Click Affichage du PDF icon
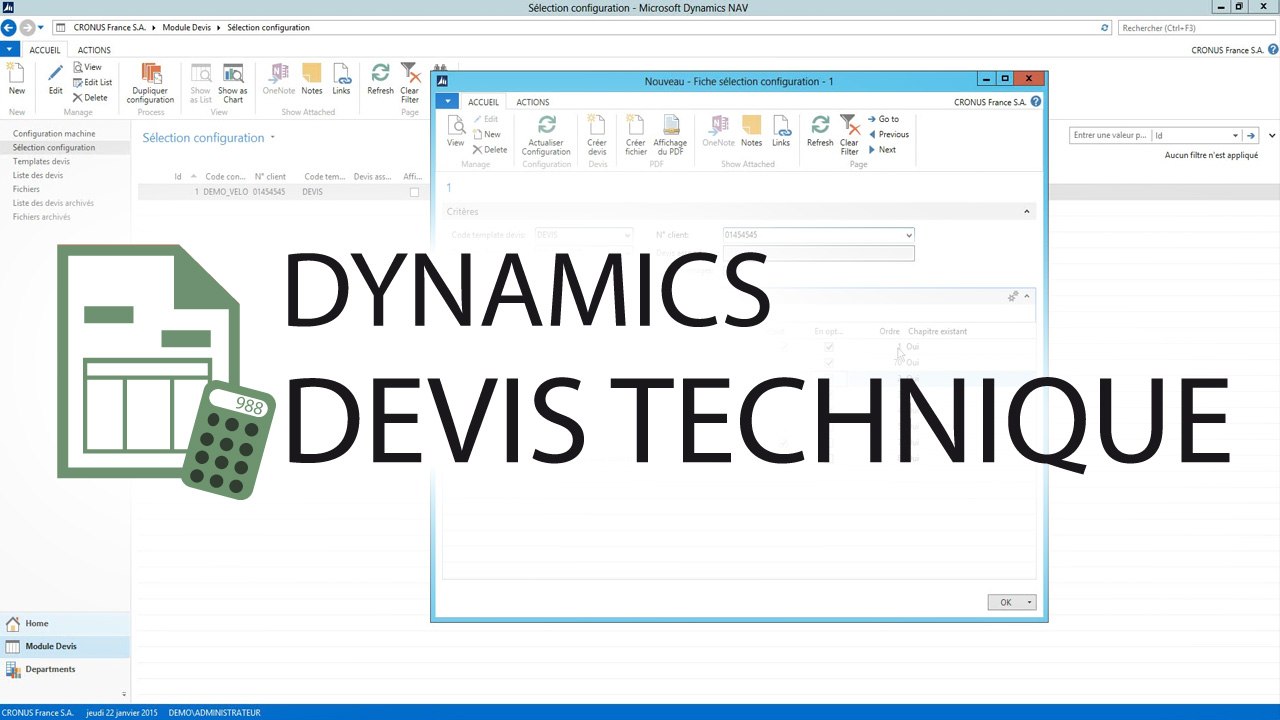This screenshot has width=1280, height=720. (670, 126)
